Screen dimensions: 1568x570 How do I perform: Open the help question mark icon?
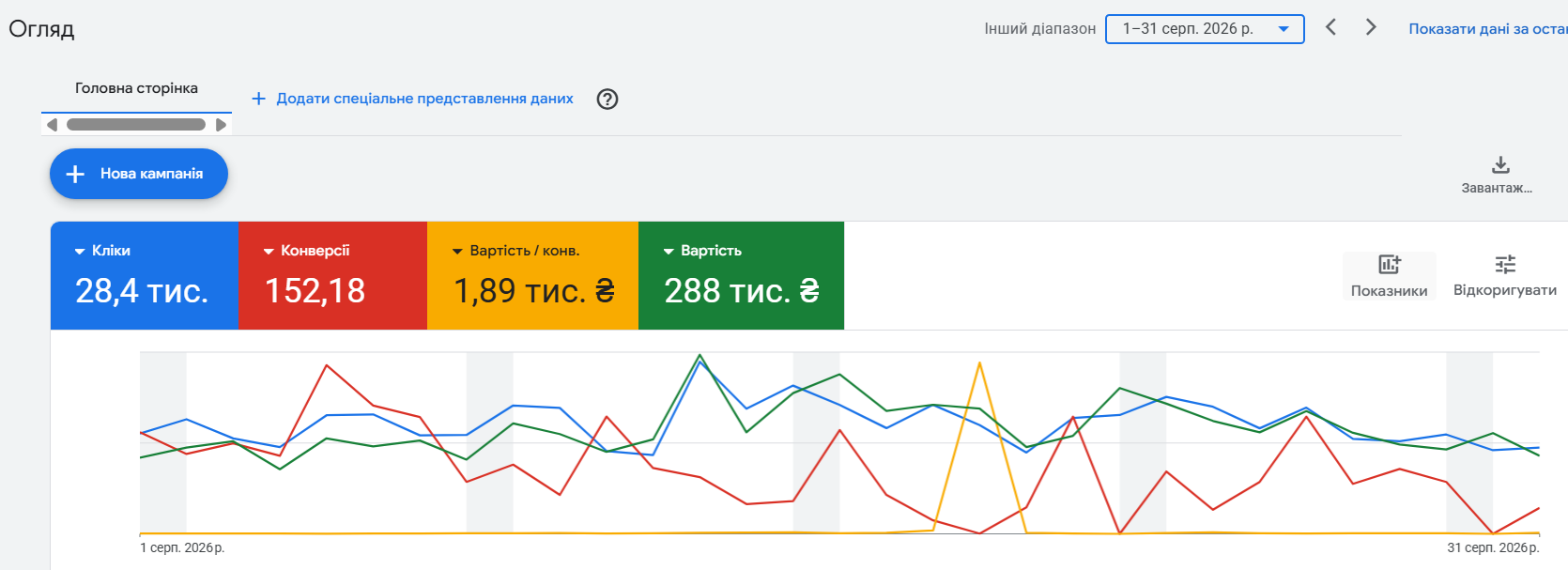[607, 99]
